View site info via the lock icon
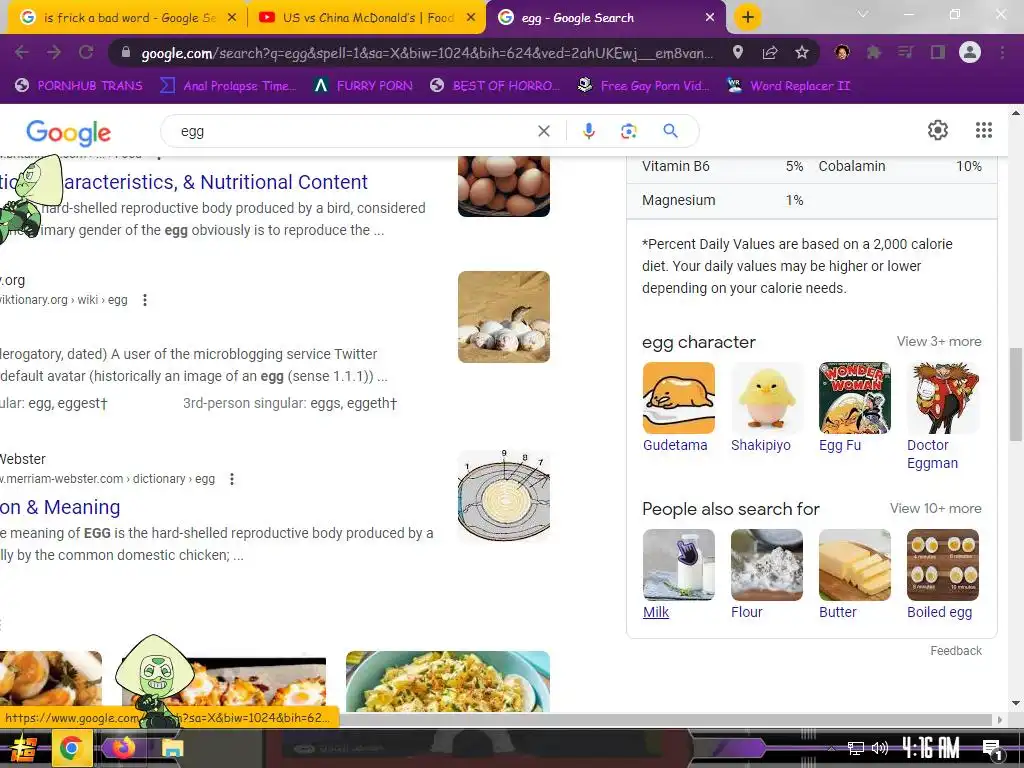Screen dimensions: 1024x768 126,52
